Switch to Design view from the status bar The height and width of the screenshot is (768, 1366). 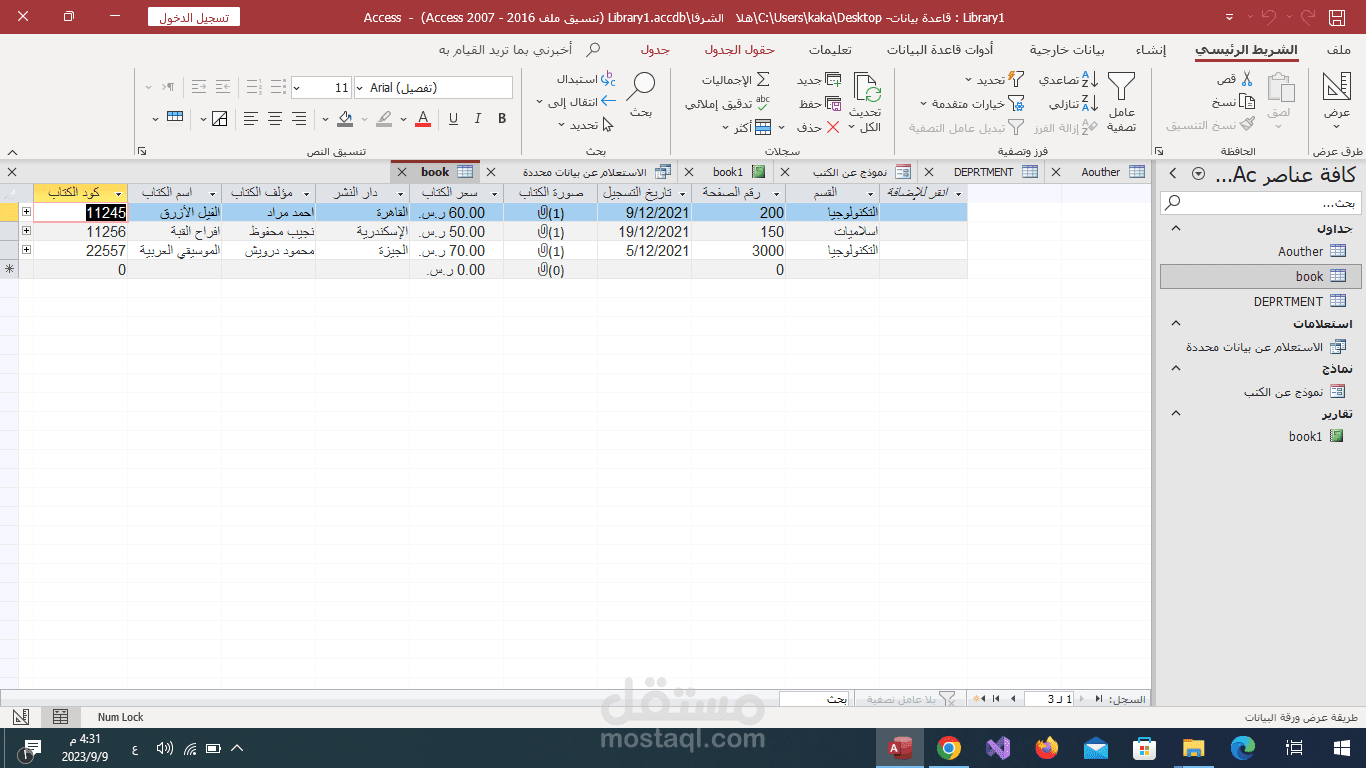(x=21, y=716)
